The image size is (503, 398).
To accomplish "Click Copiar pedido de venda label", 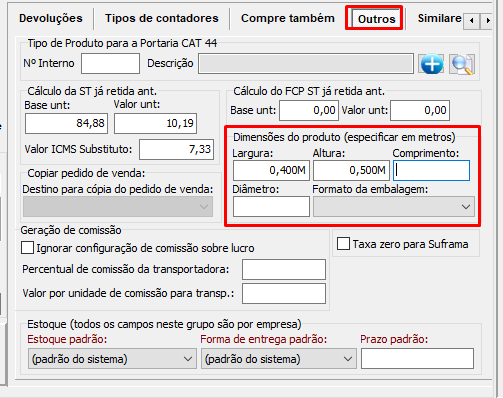I will click(86, 173).
